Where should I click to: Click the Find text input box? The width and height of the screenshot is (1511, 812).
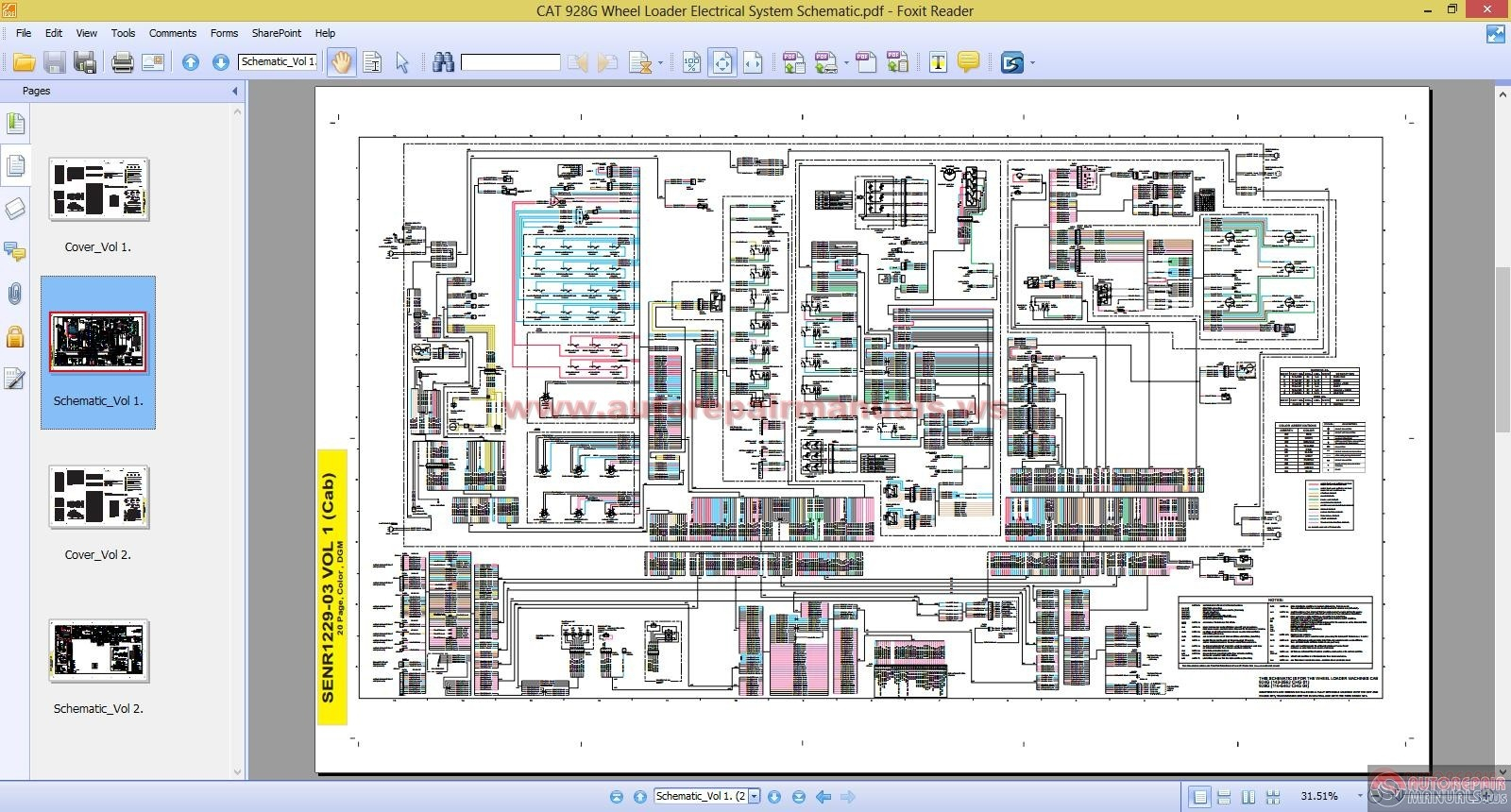[510, 63]
